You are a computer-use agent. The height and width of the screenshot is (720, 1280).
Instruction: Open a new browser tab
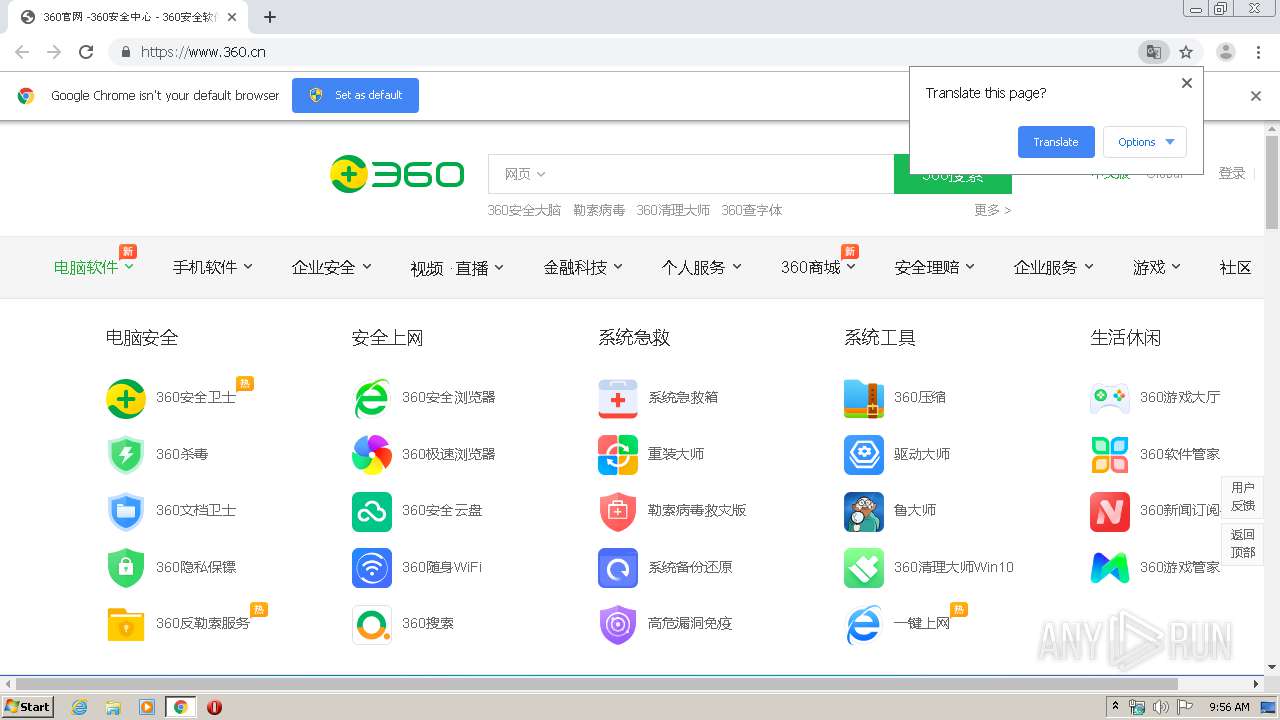[270, 17]
